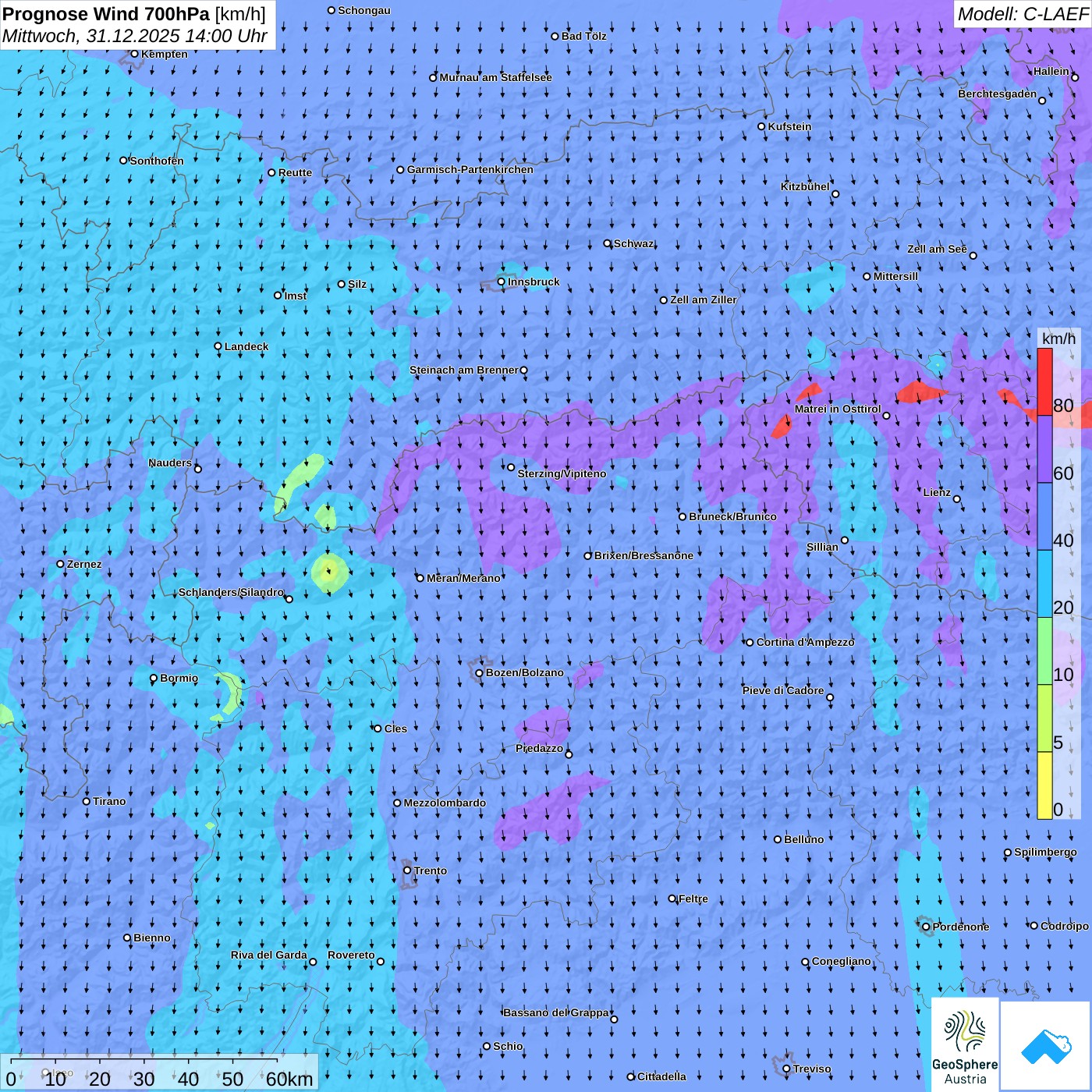Viewport: 1092px width, 1092px height.
Task: Click the 'Bassano del Grappa' label
Action: [556, 1012]
